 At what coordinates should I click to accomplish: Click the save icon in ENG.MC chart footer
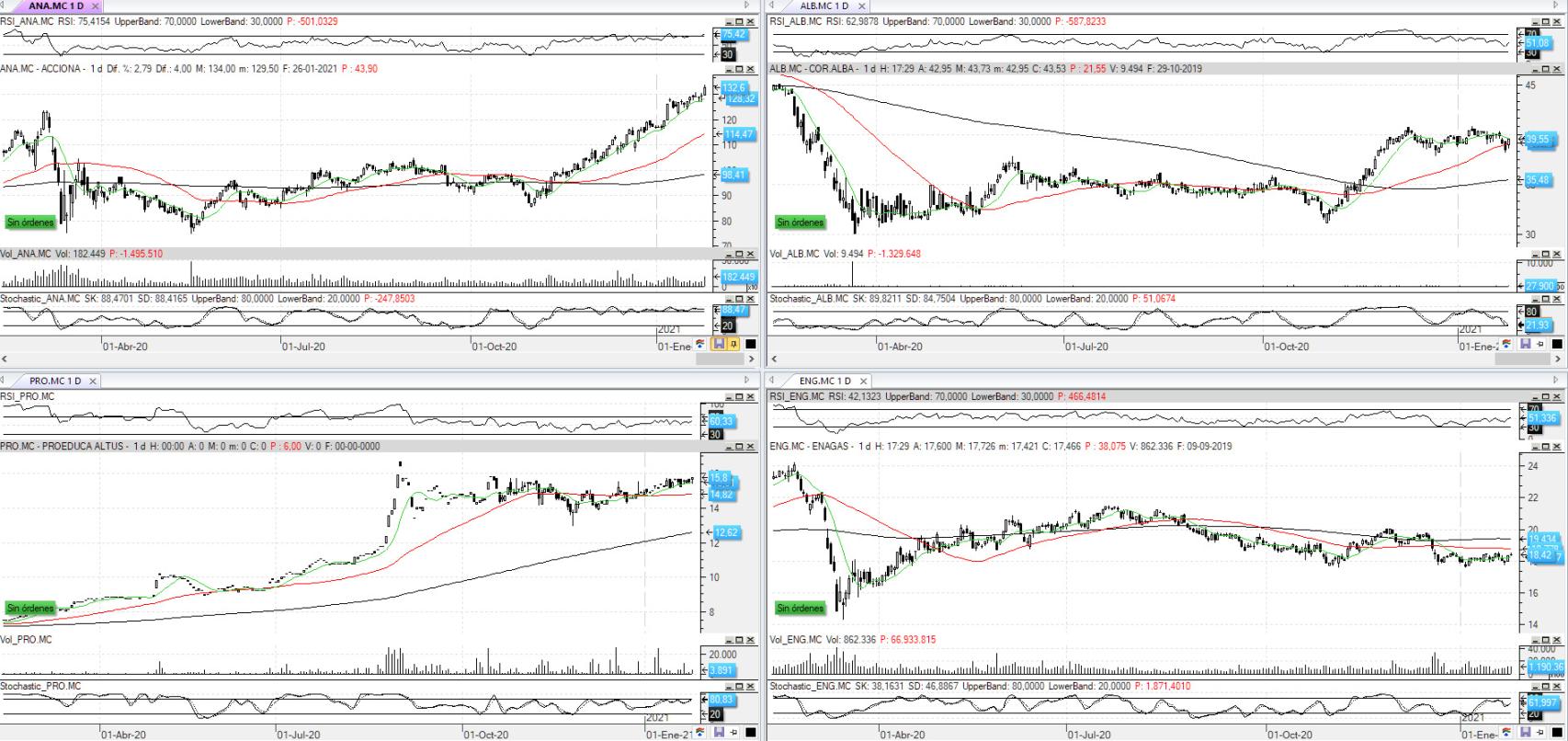click(x=1526, y=733)
